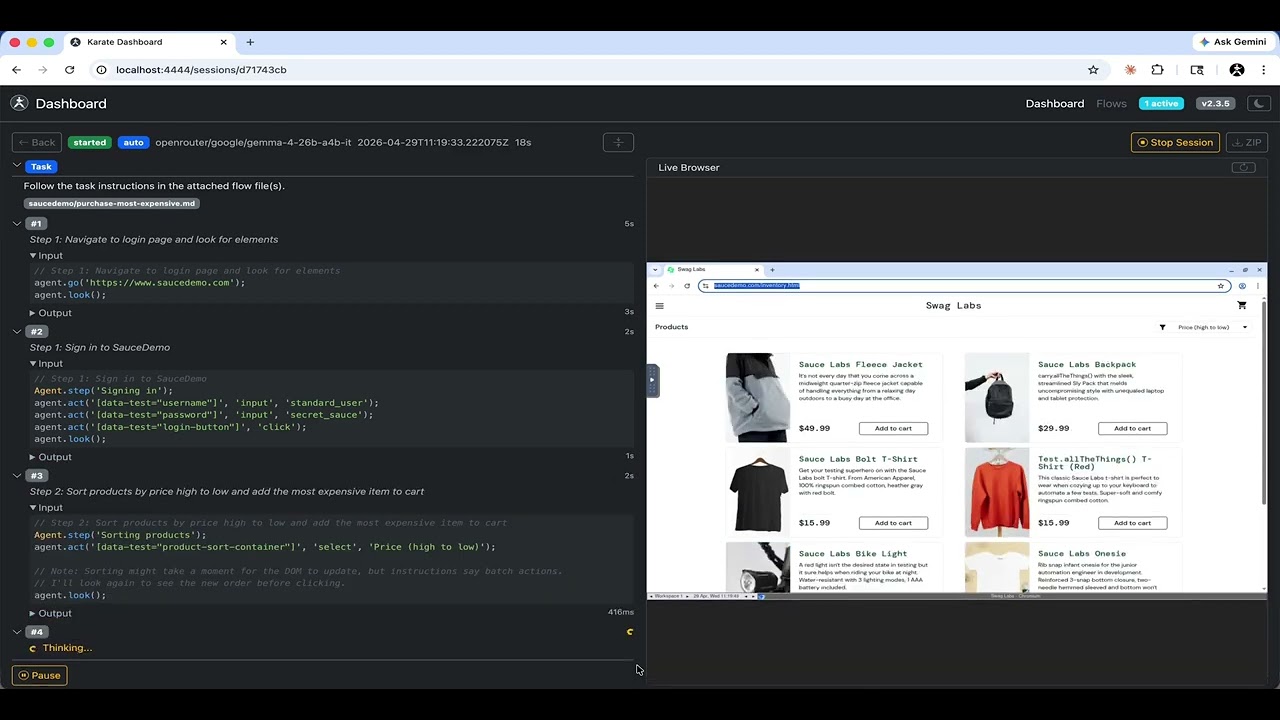Go Back to sessions list
Viewport: 1280px width, 720px height.
coord(36,142)
